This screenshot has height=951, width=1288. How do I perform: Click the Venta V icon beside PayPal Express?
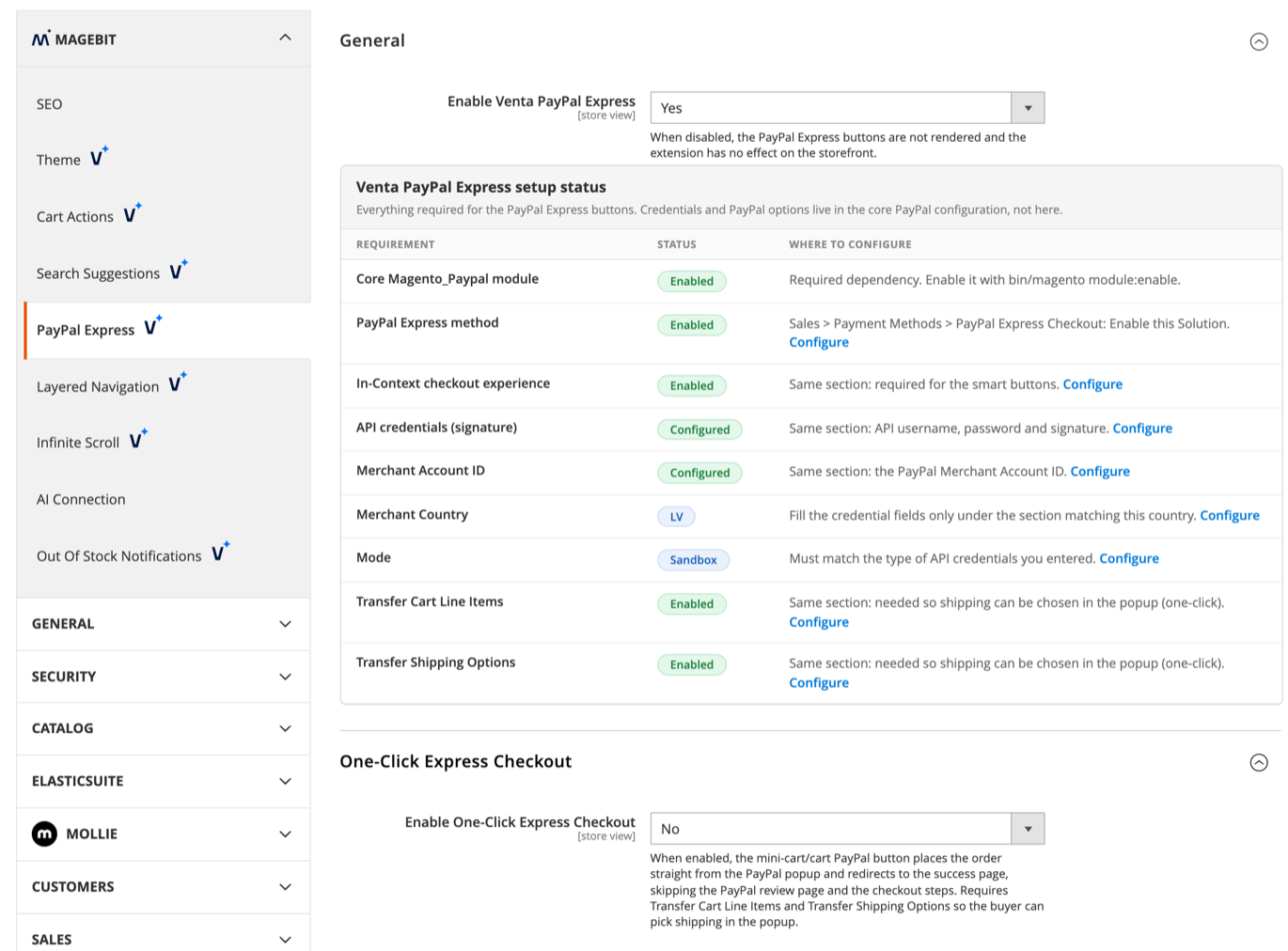coord(153,327)
